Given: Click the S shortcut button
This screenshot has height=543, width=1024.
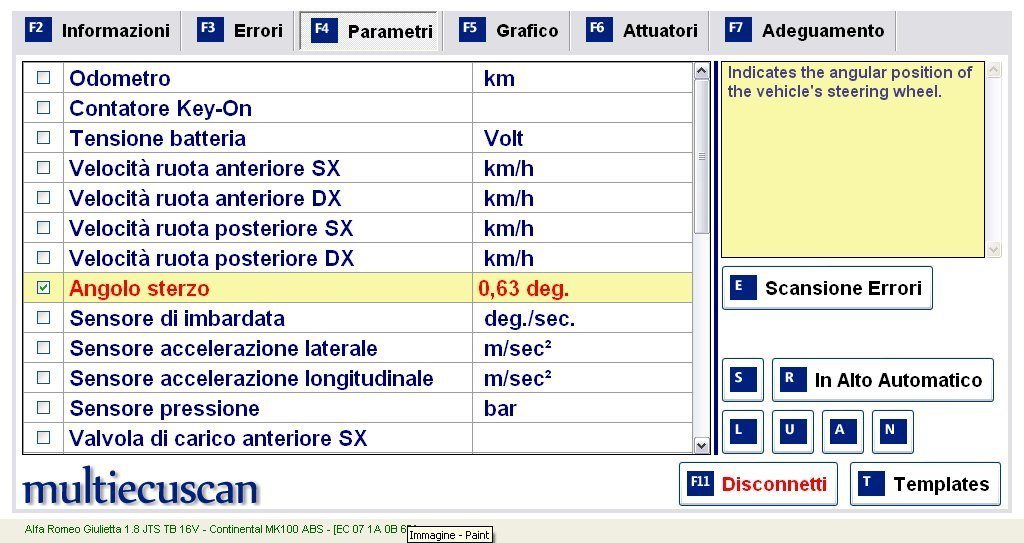Looking at the screenshot, I should pyautogui.click(x=743, y=380).
